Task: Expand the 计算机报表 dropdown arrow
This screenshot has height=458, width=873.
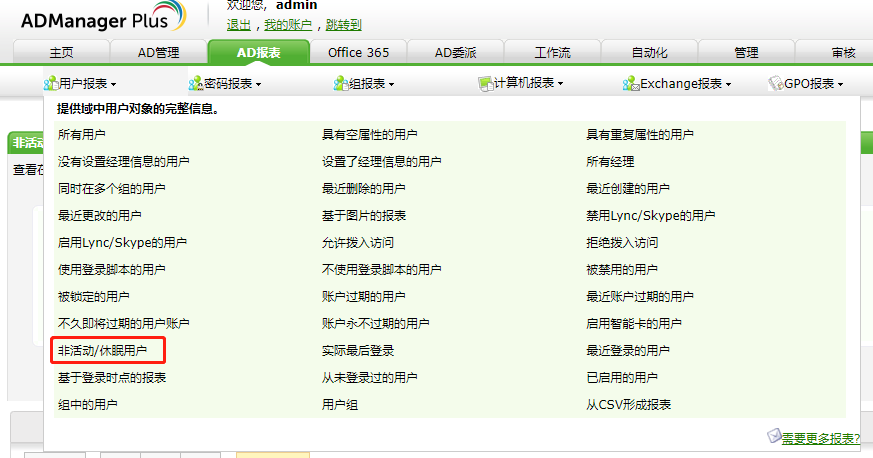Action: tap(561, 83)
